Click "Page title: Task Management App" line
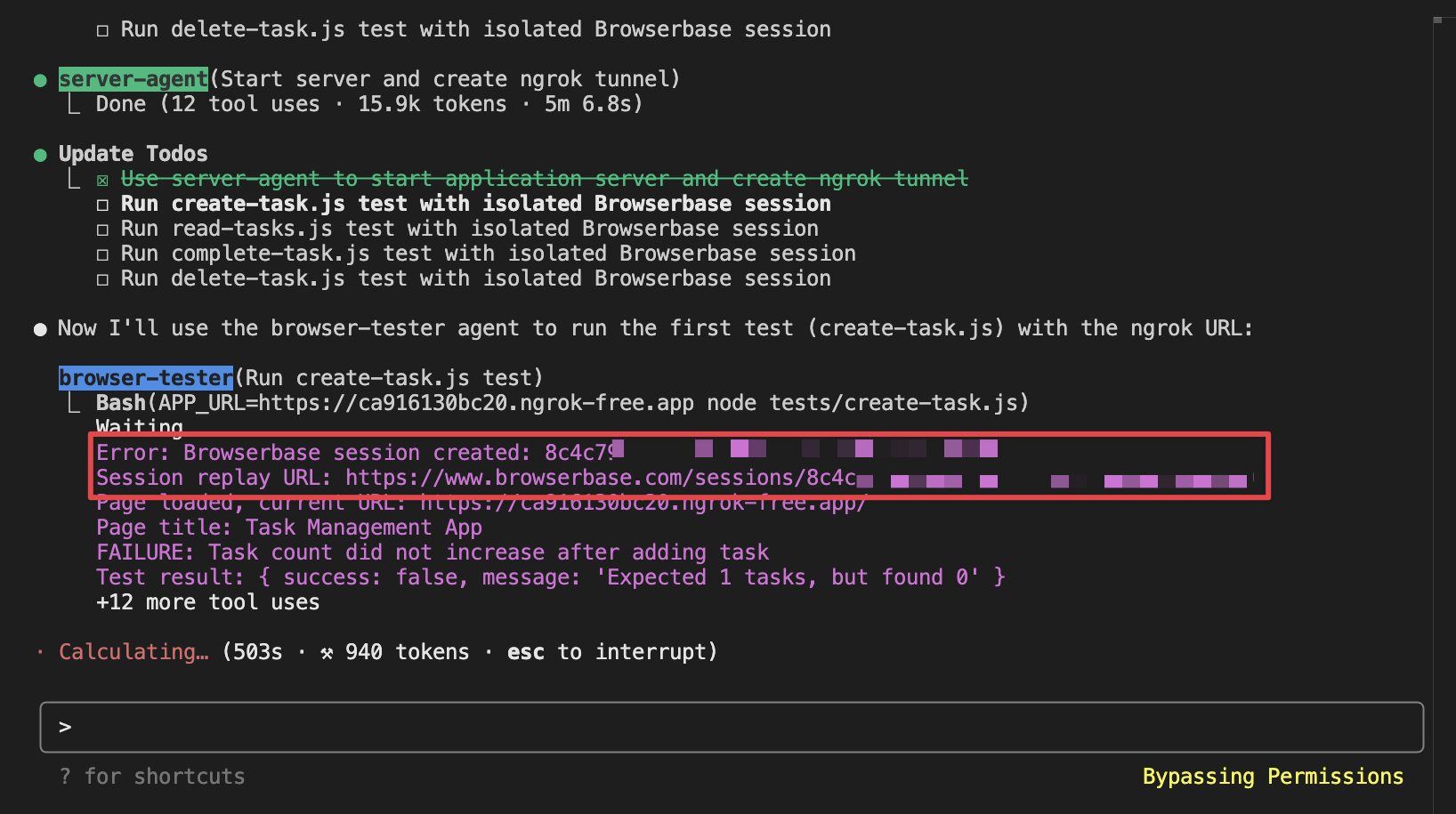The width and height of the screenshot is (1456, 814). (289, 528)
